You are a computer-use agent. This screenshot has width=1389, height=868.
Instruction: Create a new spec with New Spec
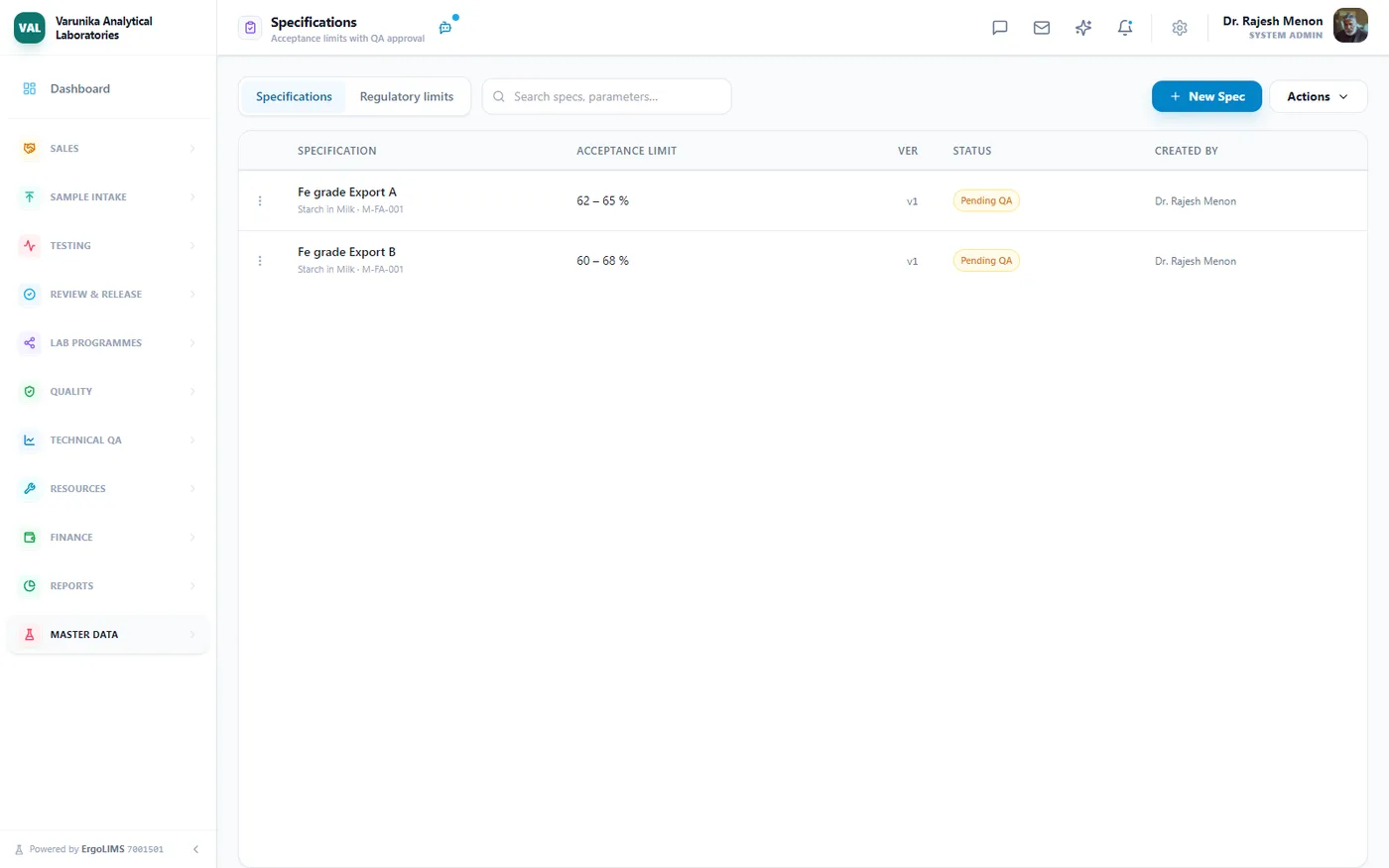(x=1206, y=96)
